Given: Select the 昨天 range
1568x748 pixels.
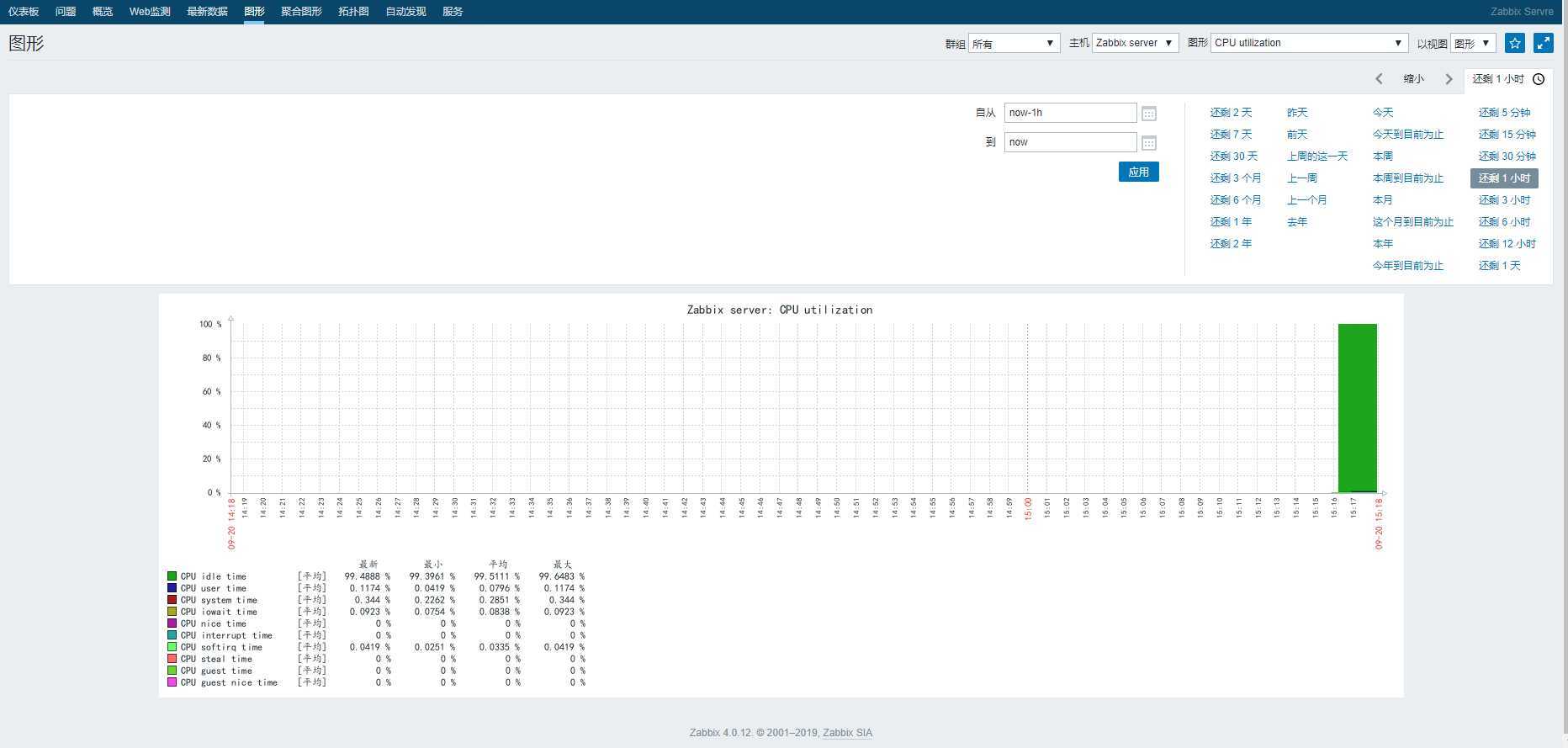Looking at the screenshot, I should coord(1297,113).
